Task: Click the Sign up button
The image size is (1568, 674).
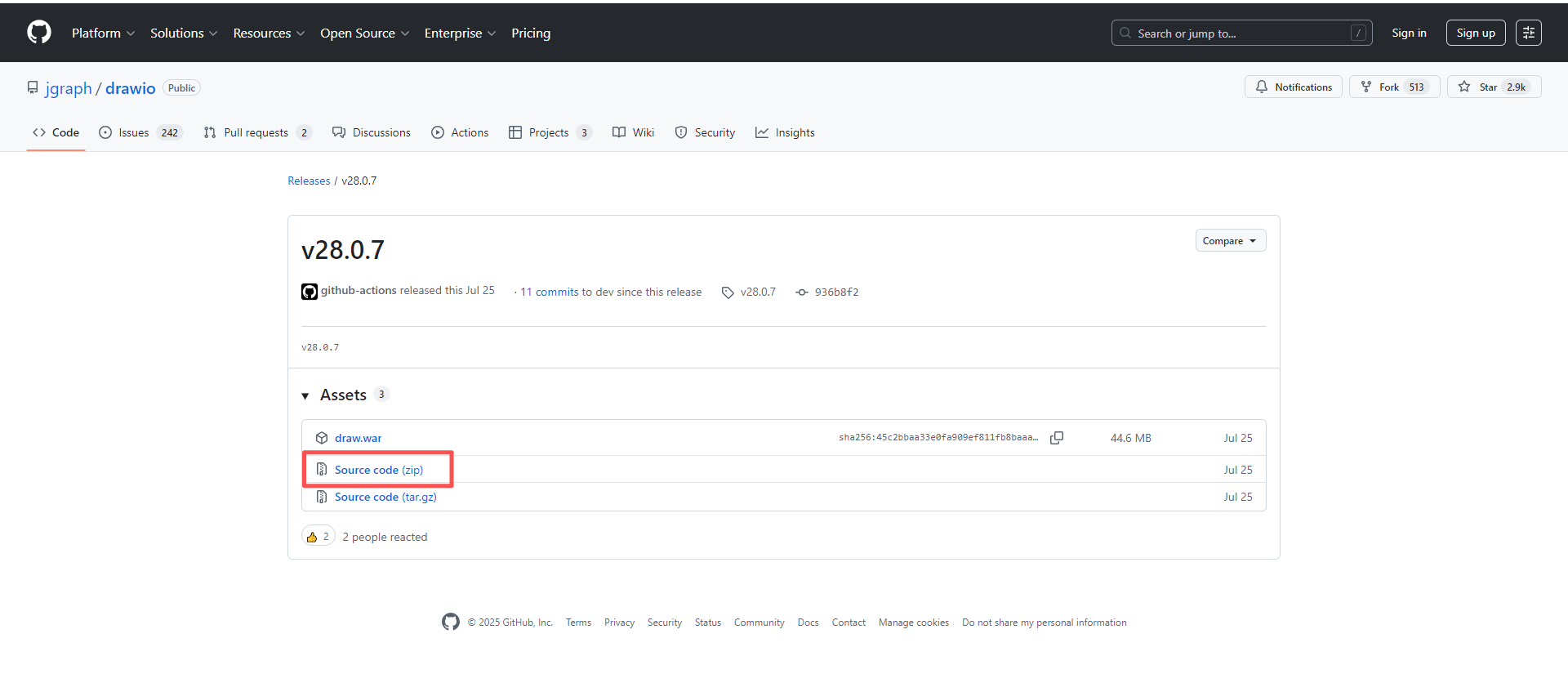Action: tap(1475, 33)
